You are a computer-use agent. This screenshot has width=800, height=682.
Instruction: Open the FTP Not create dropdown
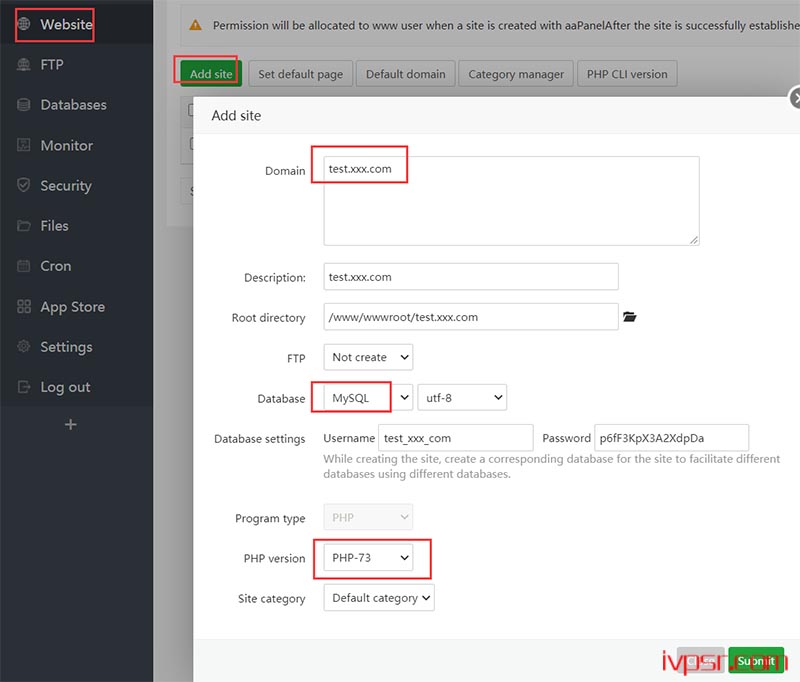pyautogui.click(x=368, y=357)
